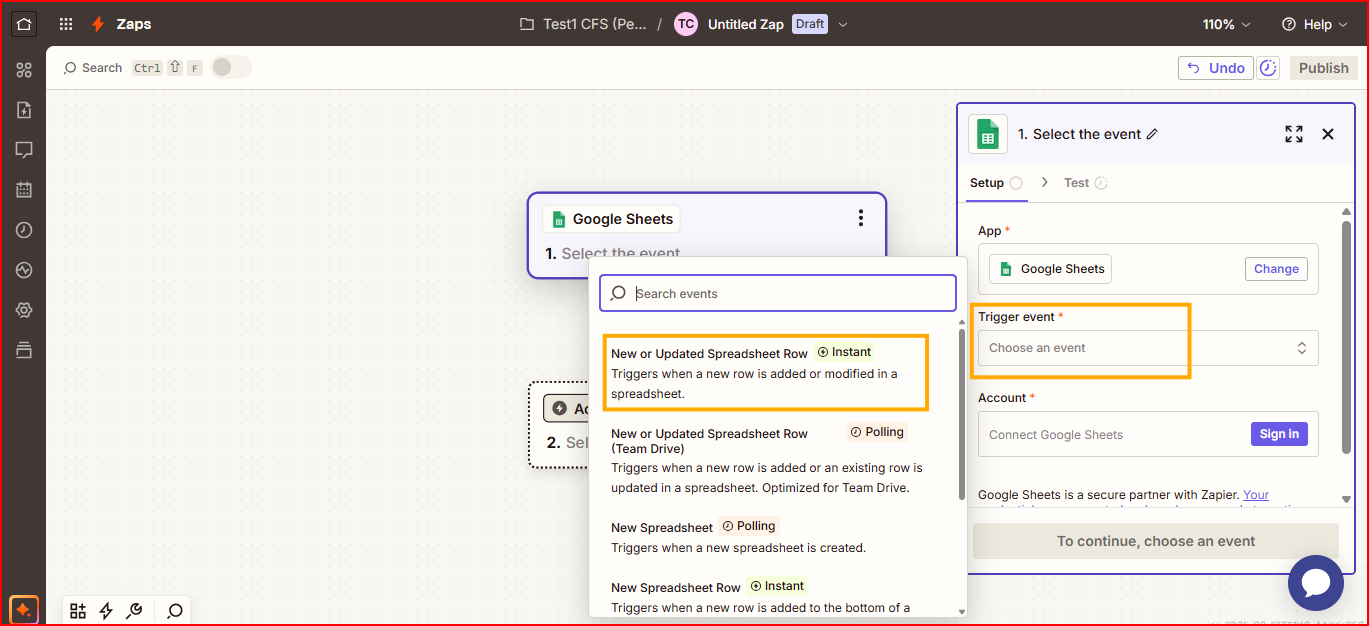The height and width of the screenshot is (626, 1369).
Task: Click the version timer icon beside Undo
Action: coord(1267,68)
